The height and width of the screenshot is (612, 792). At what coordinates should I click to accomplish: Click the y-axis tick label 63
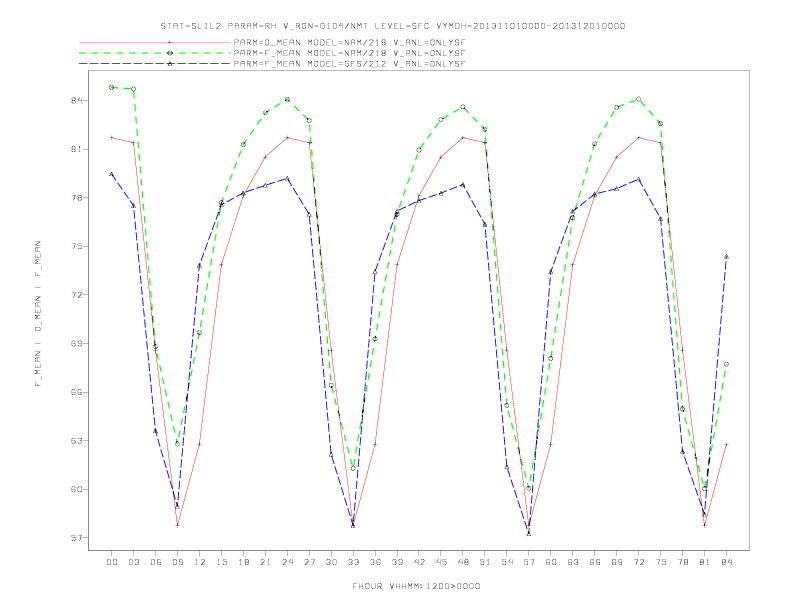77,441
